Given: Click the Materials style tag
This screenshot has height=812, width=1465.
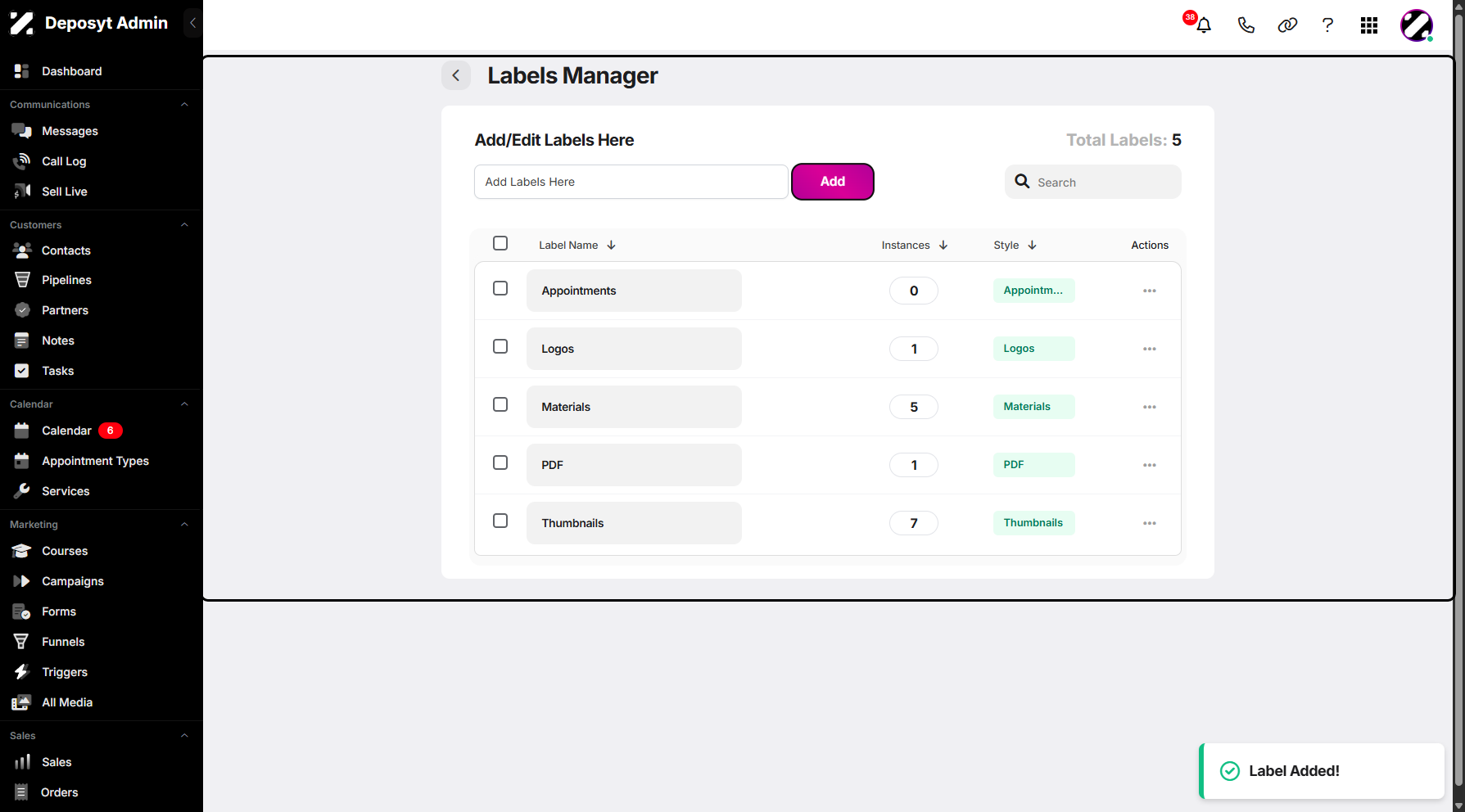Looking at the screenshot, I should 1033,407.
